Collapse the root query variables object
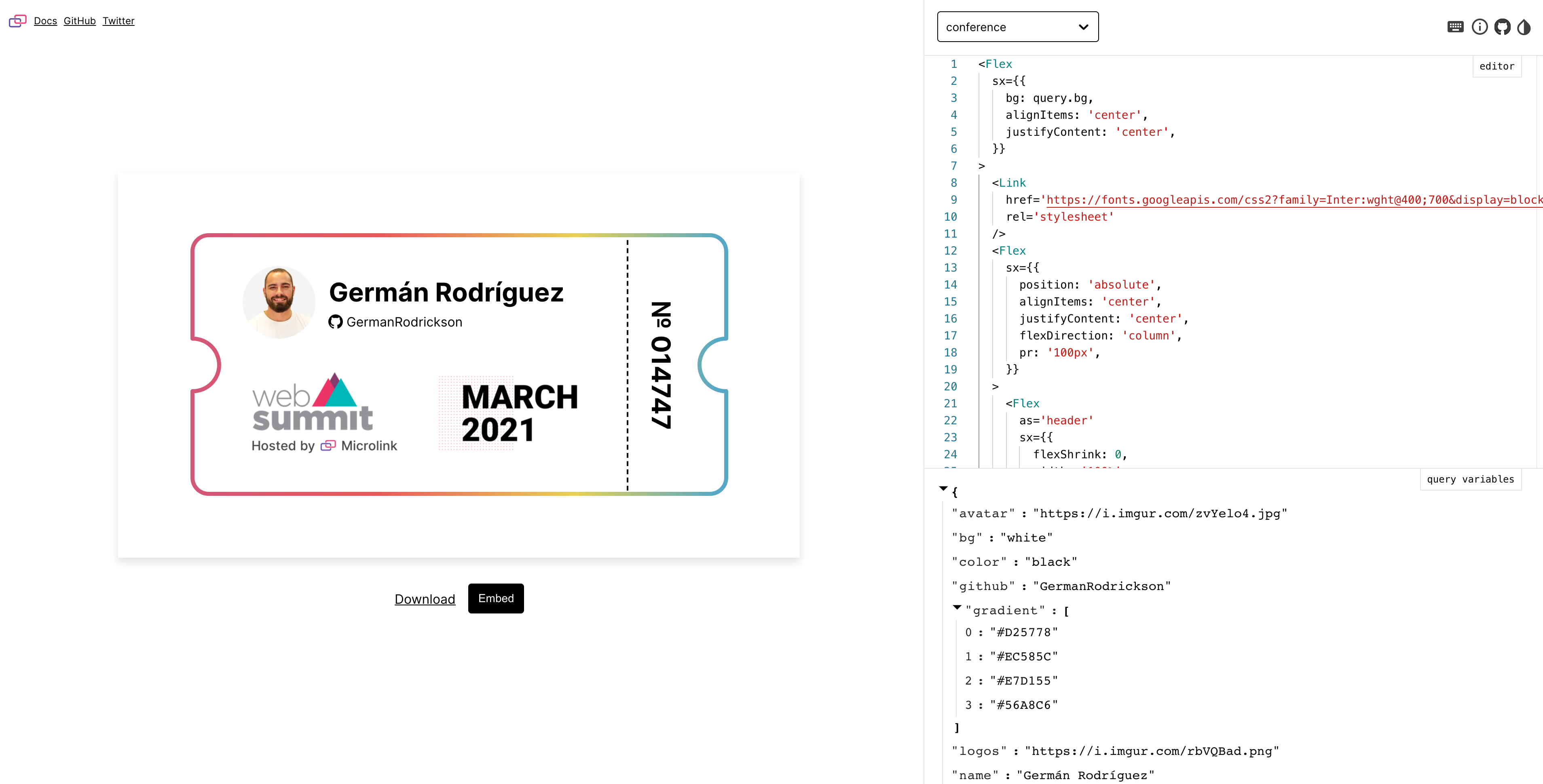This screenshot has height=784, width=1543. (x=943, y=489)
